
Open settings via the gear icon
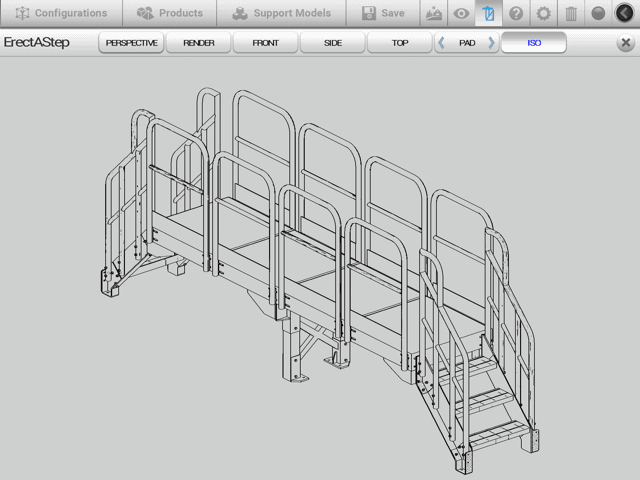coord(543,14)
